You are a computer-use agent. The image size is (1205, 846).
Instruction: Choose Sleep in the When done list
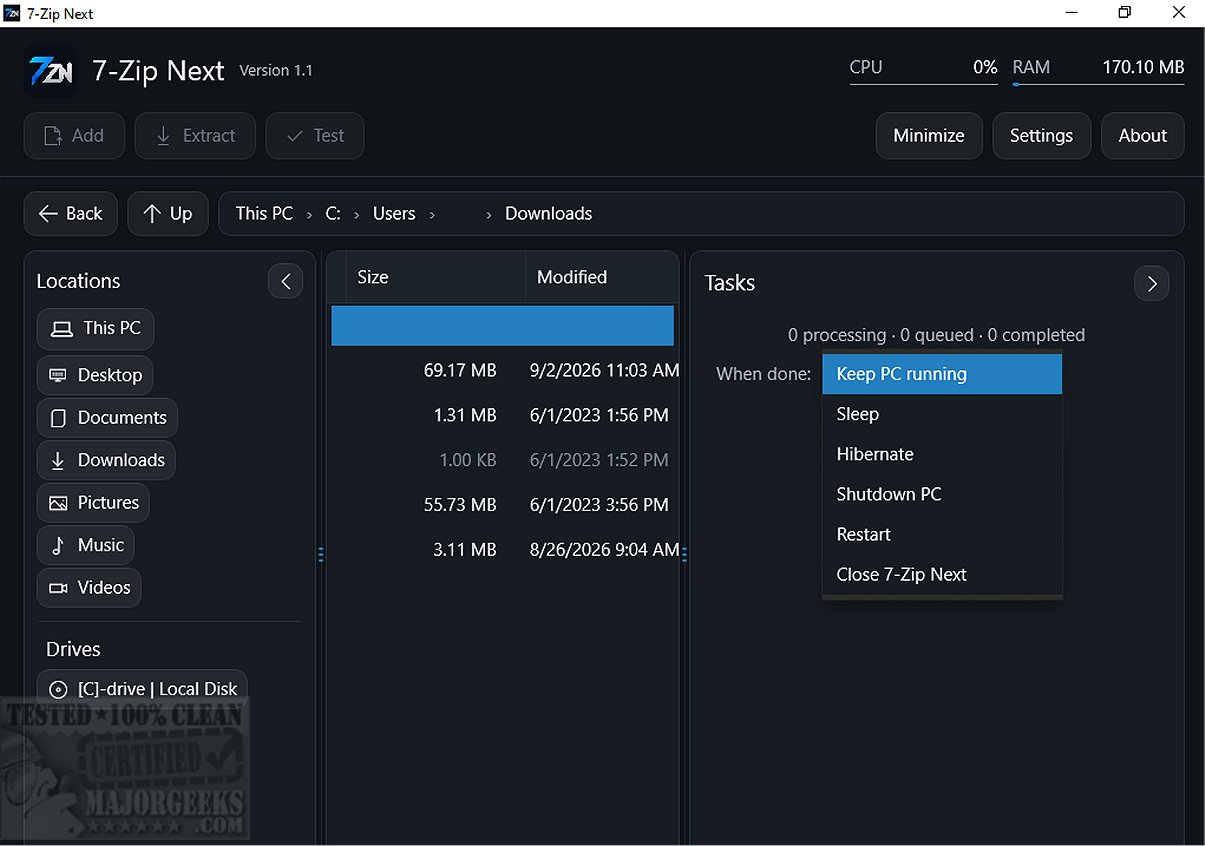pos(942,414)
